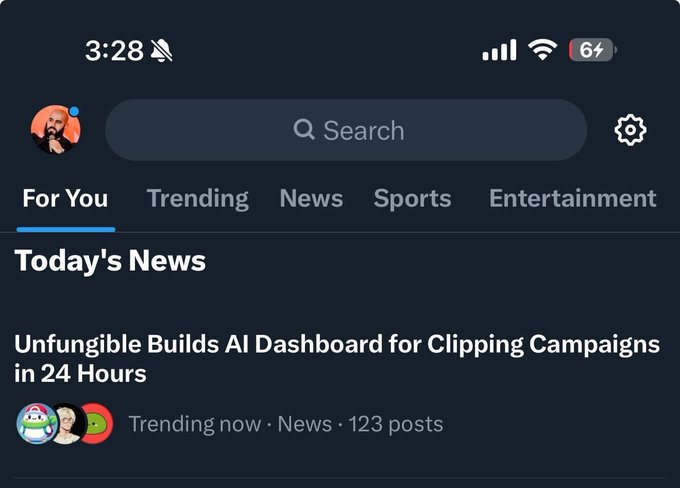
Task: Select the For You tab
Action: [65, 198]
